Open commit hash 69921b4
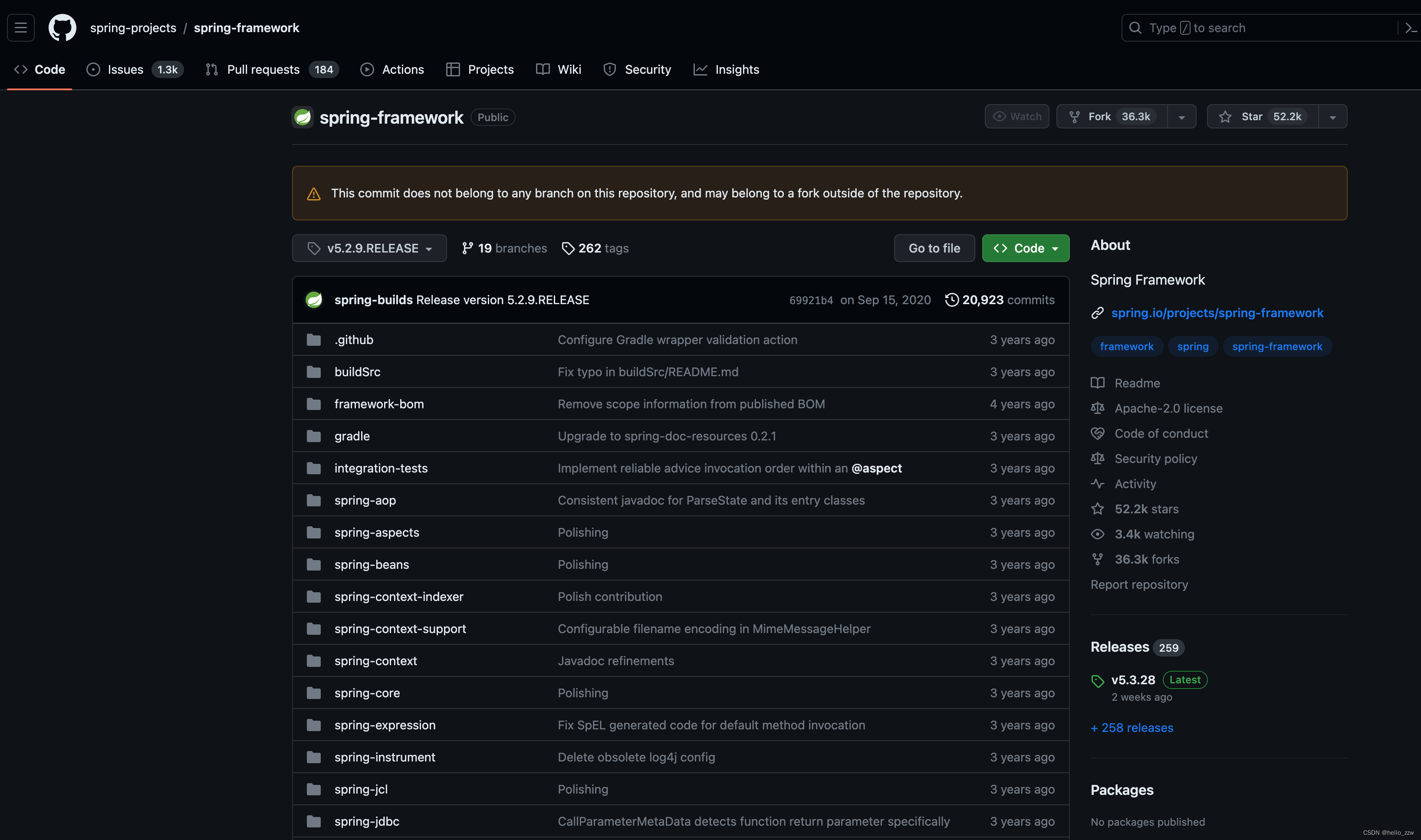The image size is (1421, 840). [x=811, y=300]
